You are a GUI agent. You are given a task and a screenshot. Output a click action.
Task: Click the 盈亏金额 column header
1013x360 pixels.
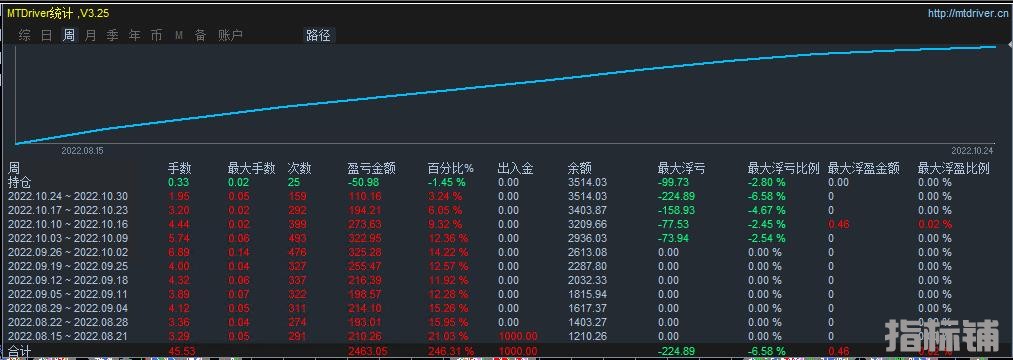[371, 169]
